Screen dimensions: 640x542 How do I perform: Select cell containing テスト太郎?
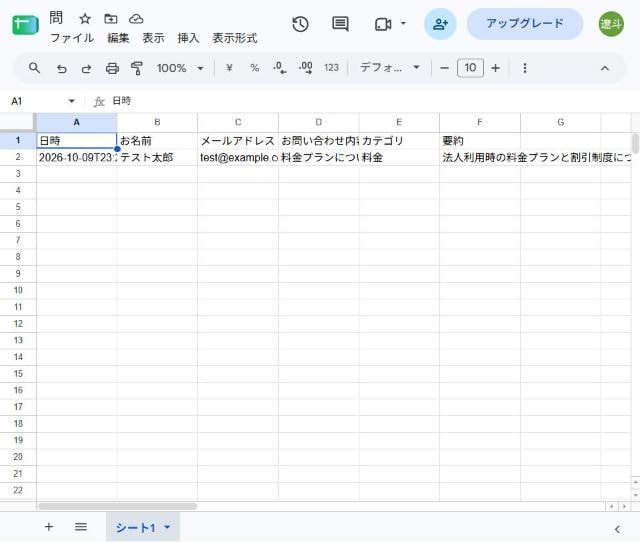pos(157,158)
